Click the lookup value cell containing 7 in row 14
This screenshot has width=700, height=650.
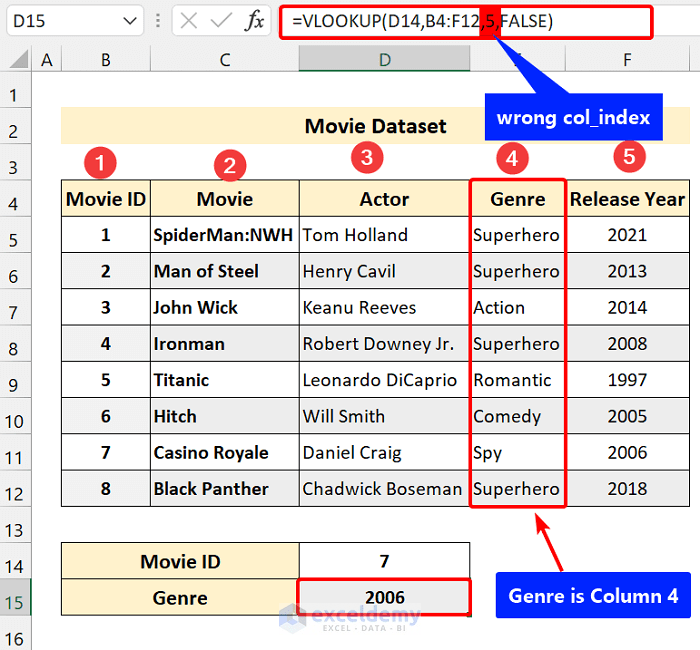tap(384, 561)
